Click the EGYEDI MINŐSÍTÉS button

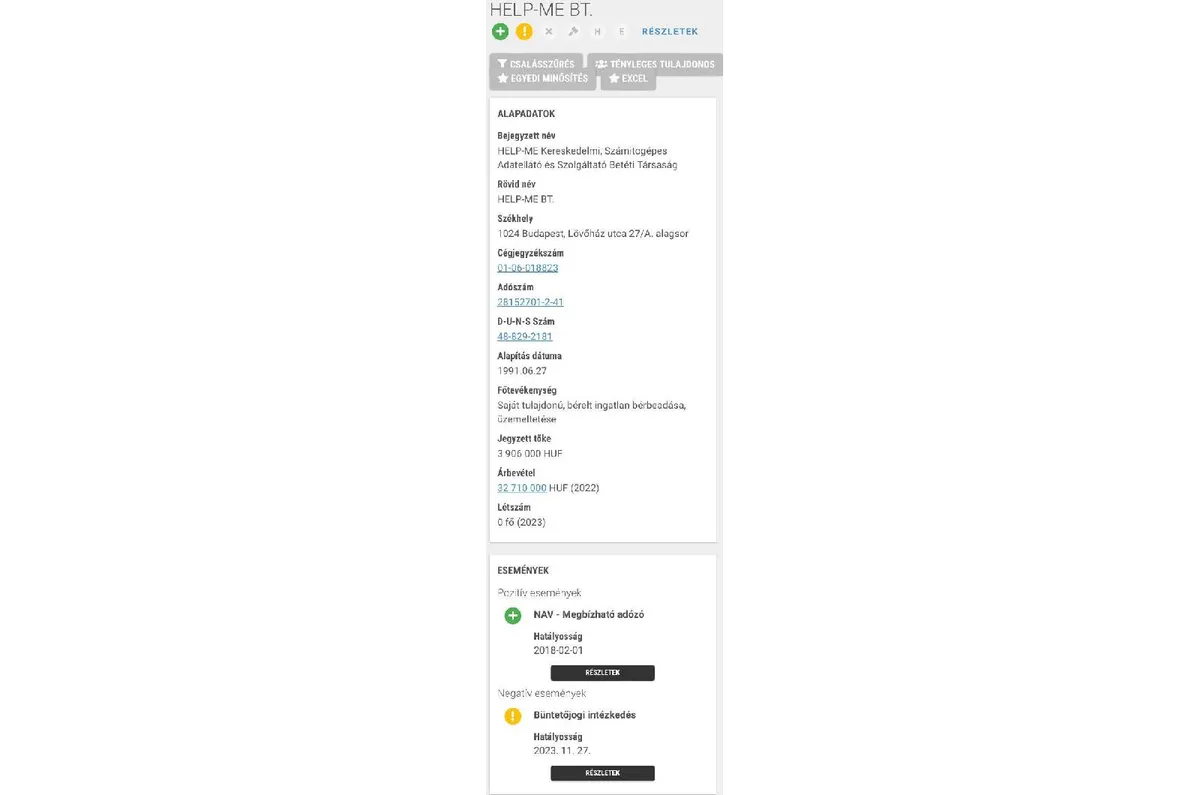[543, 79]
